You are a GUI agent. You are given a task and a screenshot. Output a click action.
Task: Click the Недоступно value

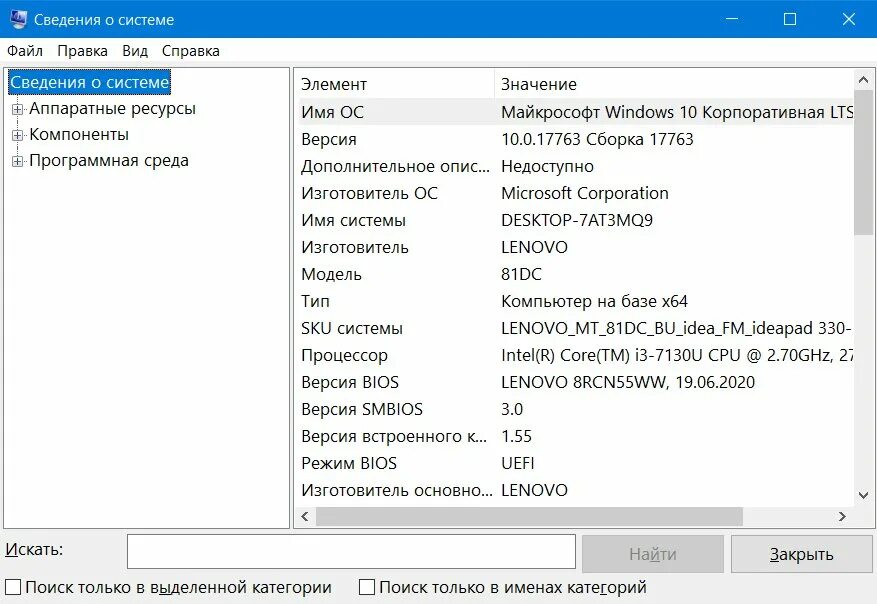pyautogui.click(x=547, y=166)
